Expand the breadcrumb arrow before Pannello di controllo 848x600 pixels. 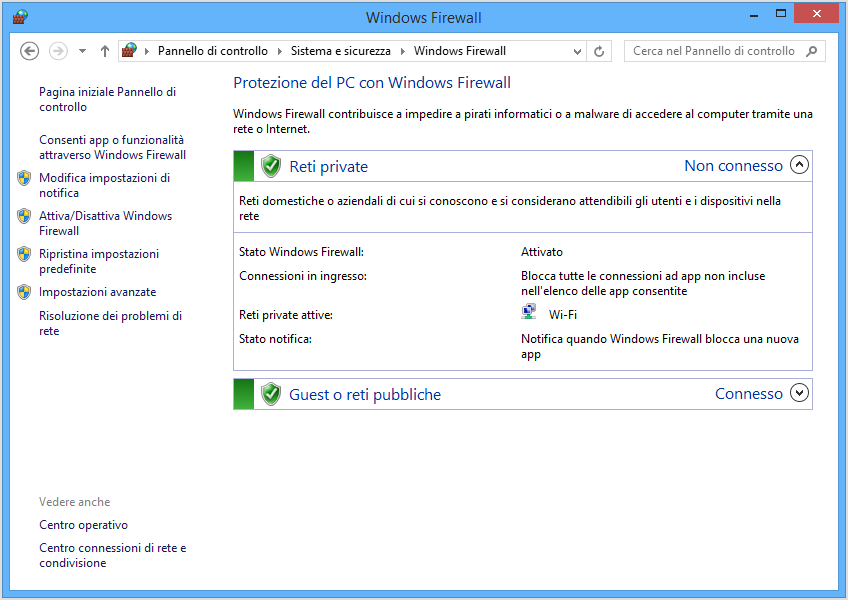click(x=147, y=51)
